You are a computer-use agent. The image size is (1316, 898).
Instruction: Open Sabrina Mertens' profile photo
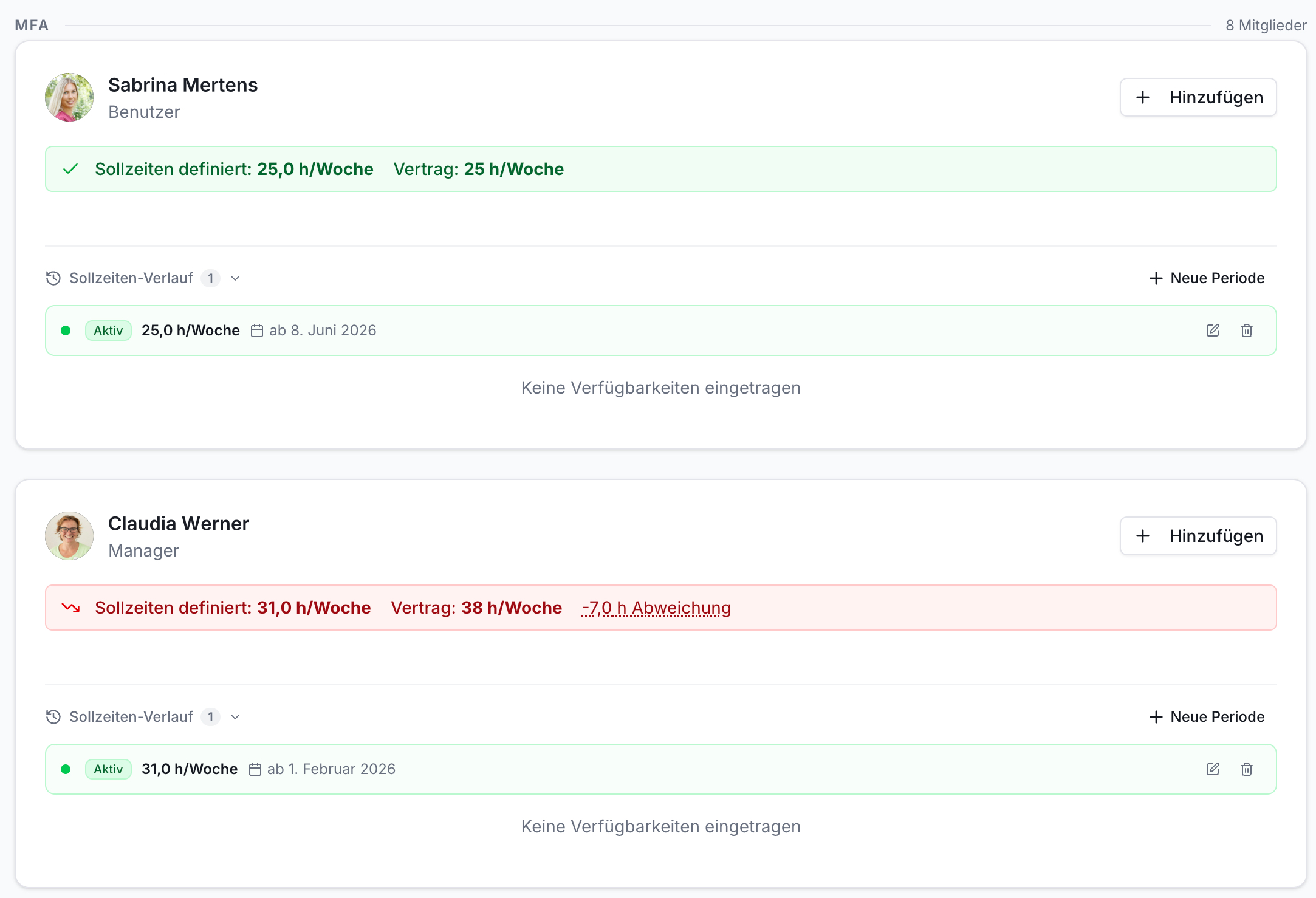click(x=69, y=97)
